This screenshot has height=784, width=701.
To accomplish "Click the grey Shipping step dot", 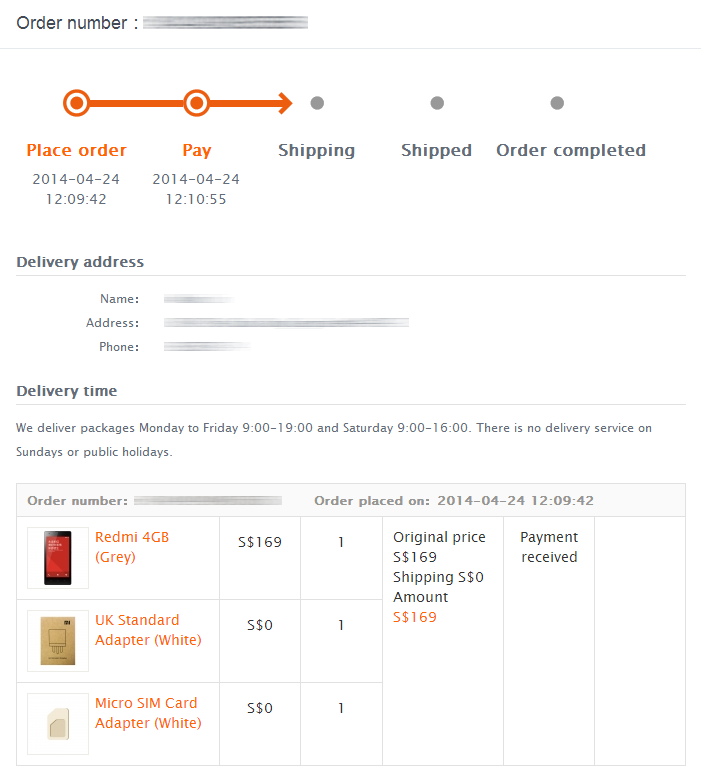I will (x=317, y=103).
